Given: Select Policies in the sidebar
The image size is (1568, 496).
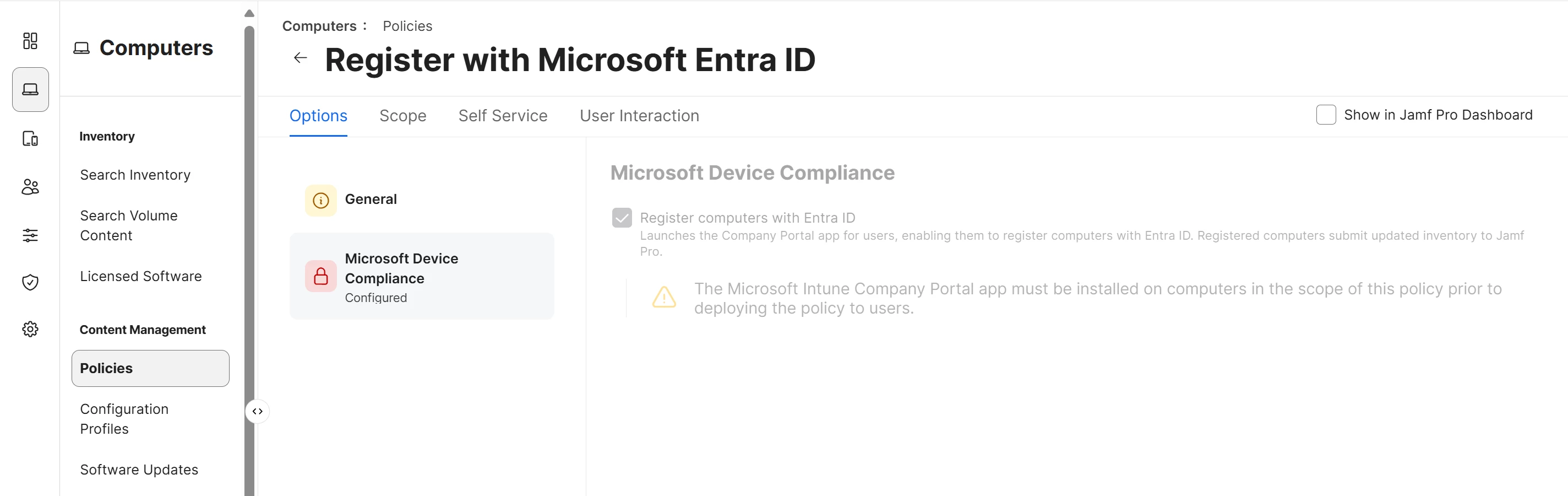Looking at the screenshot, I should [150, 368].
